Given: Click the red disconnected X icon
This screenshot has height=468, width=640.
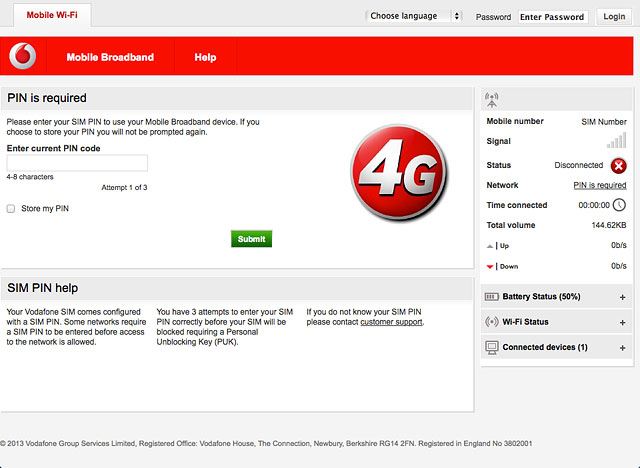Looking at the screenshot, I should (618, 166).
